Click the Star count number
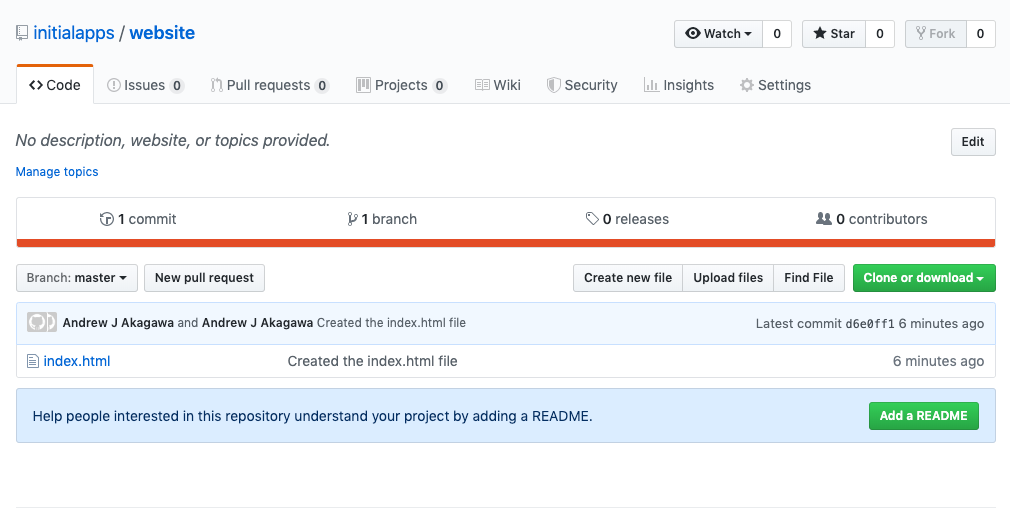This screenshot has width=1010, height=524. click(879, 34)
